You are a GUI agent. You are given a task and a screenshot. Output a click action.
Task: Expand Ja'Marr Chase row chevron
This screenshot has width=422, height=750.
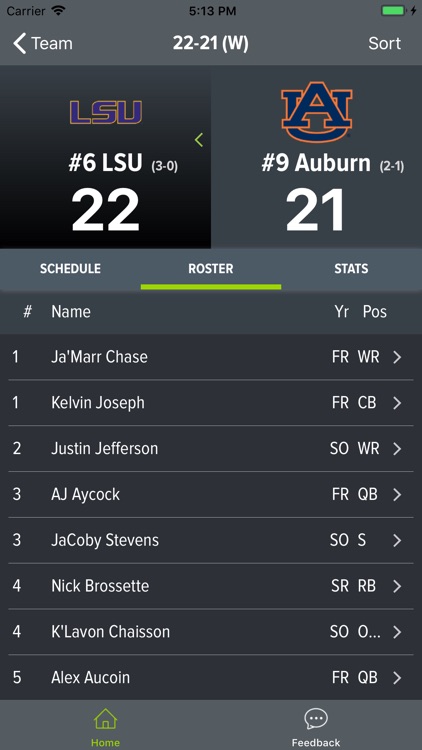(397, 357)
